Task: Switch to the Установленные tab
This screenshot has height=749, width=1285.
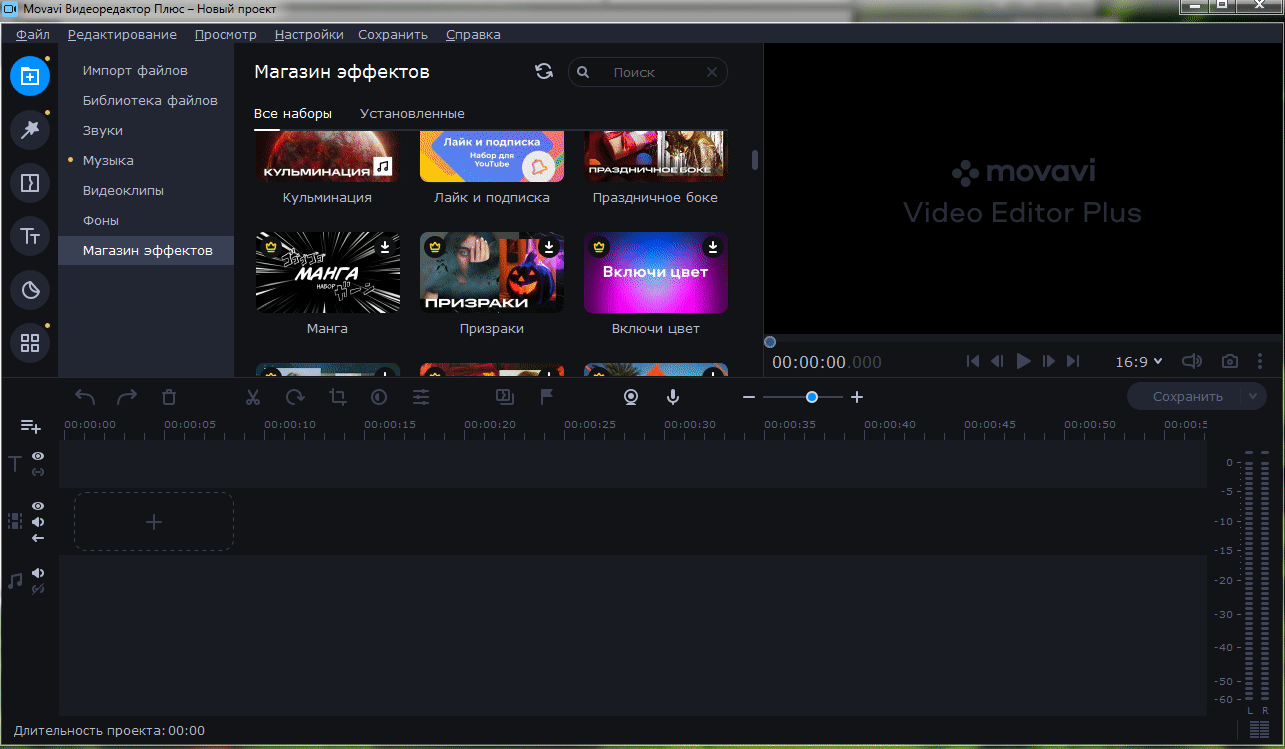Action: pos(412,113)
